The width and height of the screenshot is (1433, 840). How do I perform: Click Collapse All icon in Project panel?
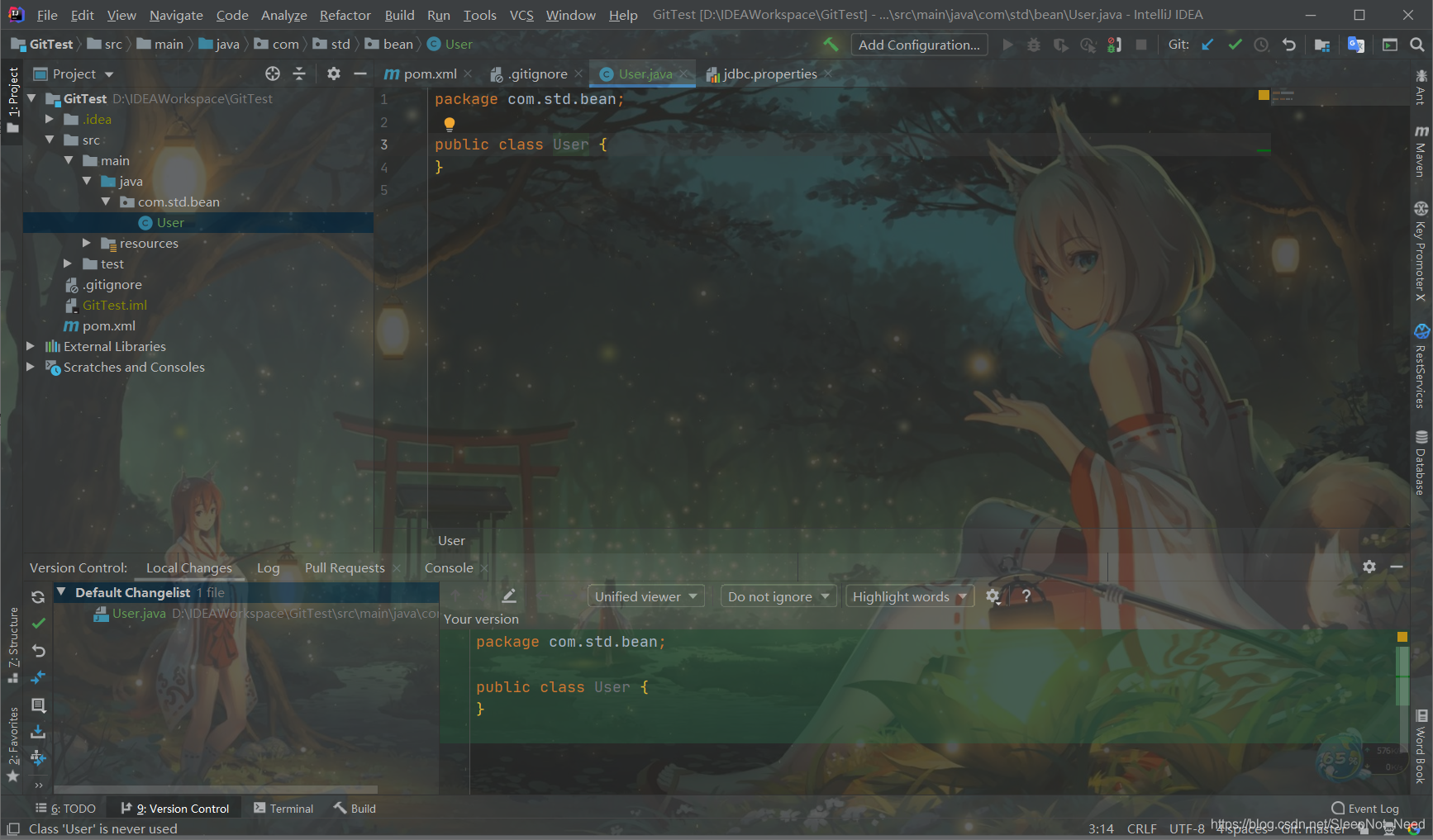(x=299, y=74)
